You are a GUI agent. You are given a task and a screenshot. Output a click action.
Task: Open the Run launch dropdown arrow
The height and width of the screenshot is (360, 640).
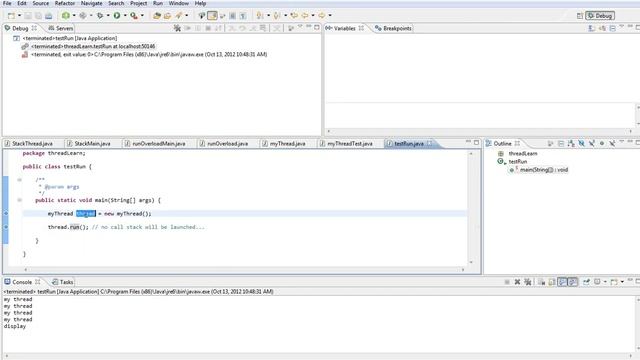click(125, 16)
